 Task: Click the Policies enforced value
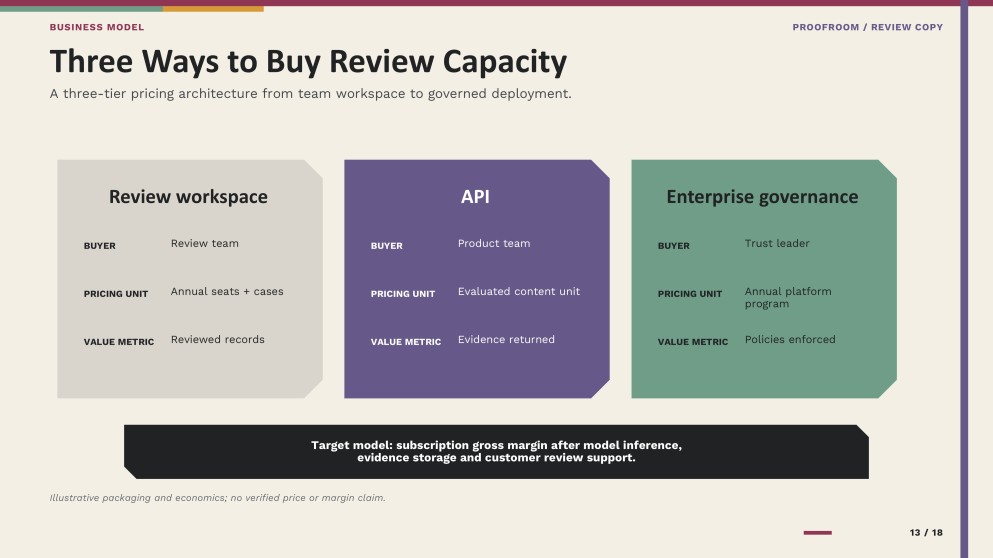click(x=790, y=339)
